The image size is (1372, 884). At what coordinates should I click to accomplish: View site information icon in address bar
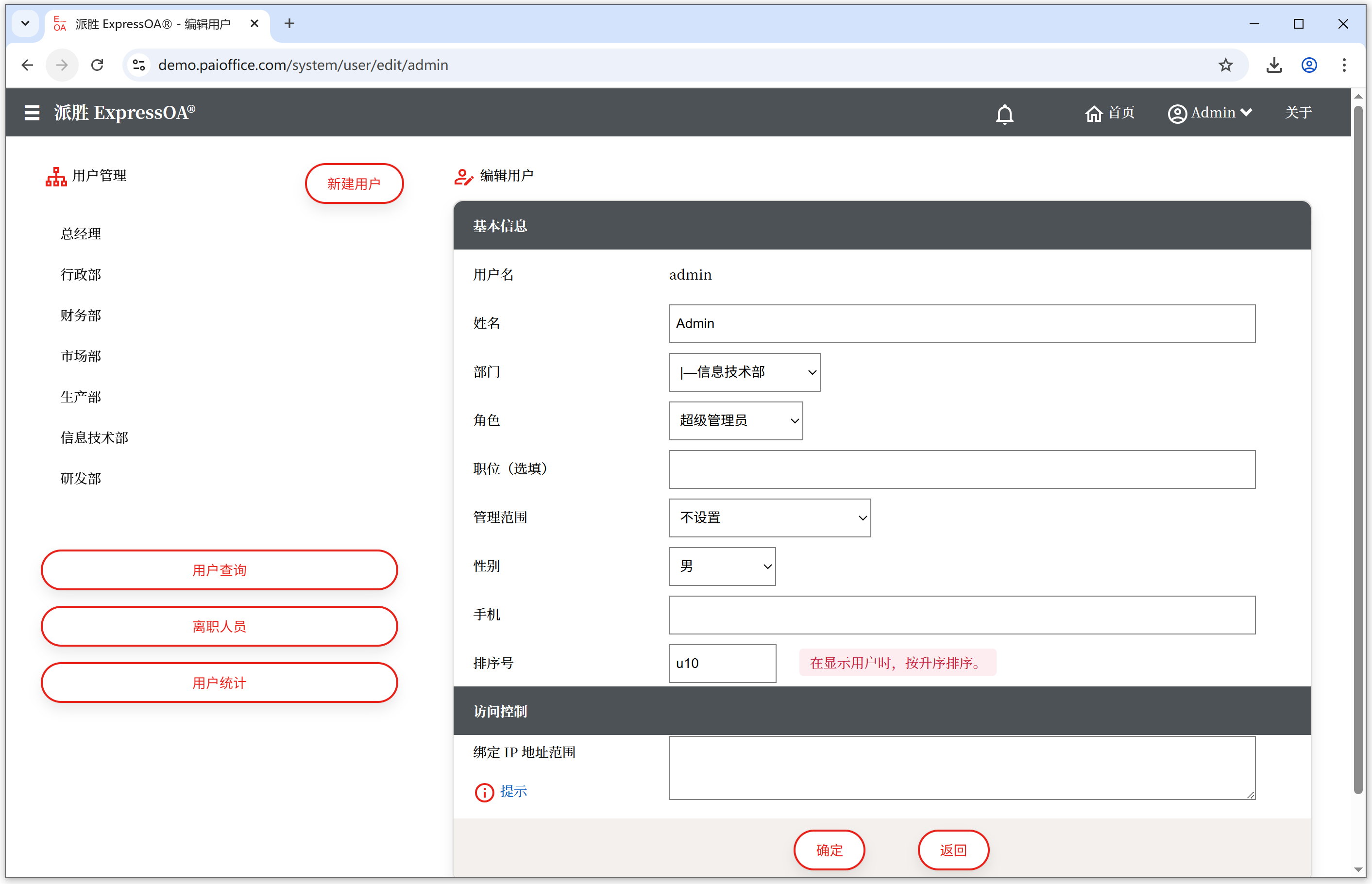[x=139, y=65]
